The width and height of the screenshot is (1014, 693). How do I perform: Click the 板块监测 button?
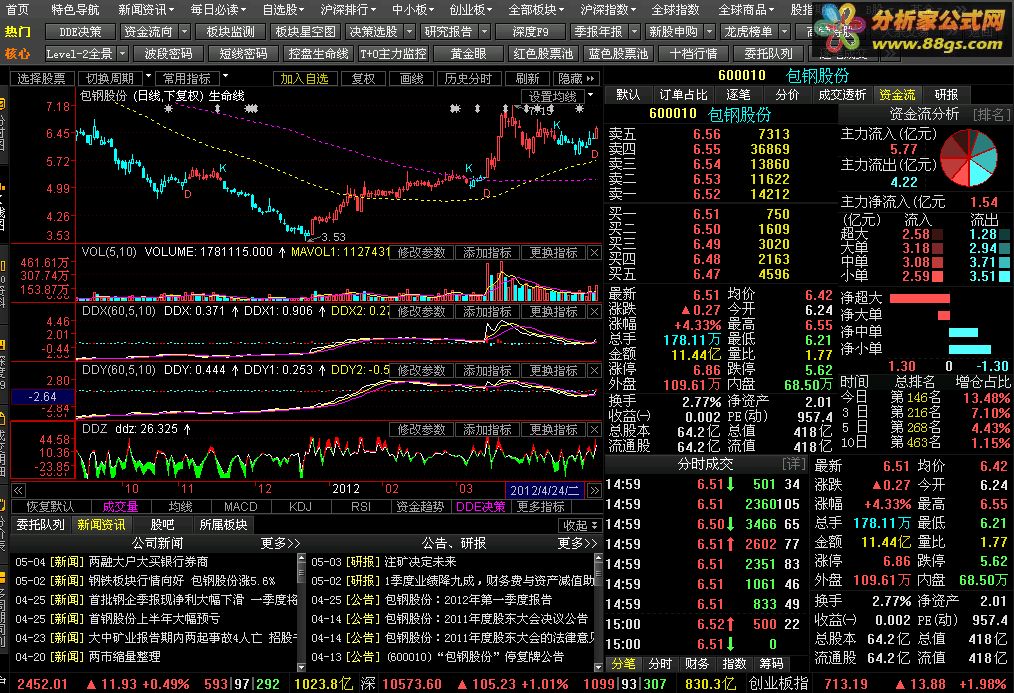click(x=230, y=31)
